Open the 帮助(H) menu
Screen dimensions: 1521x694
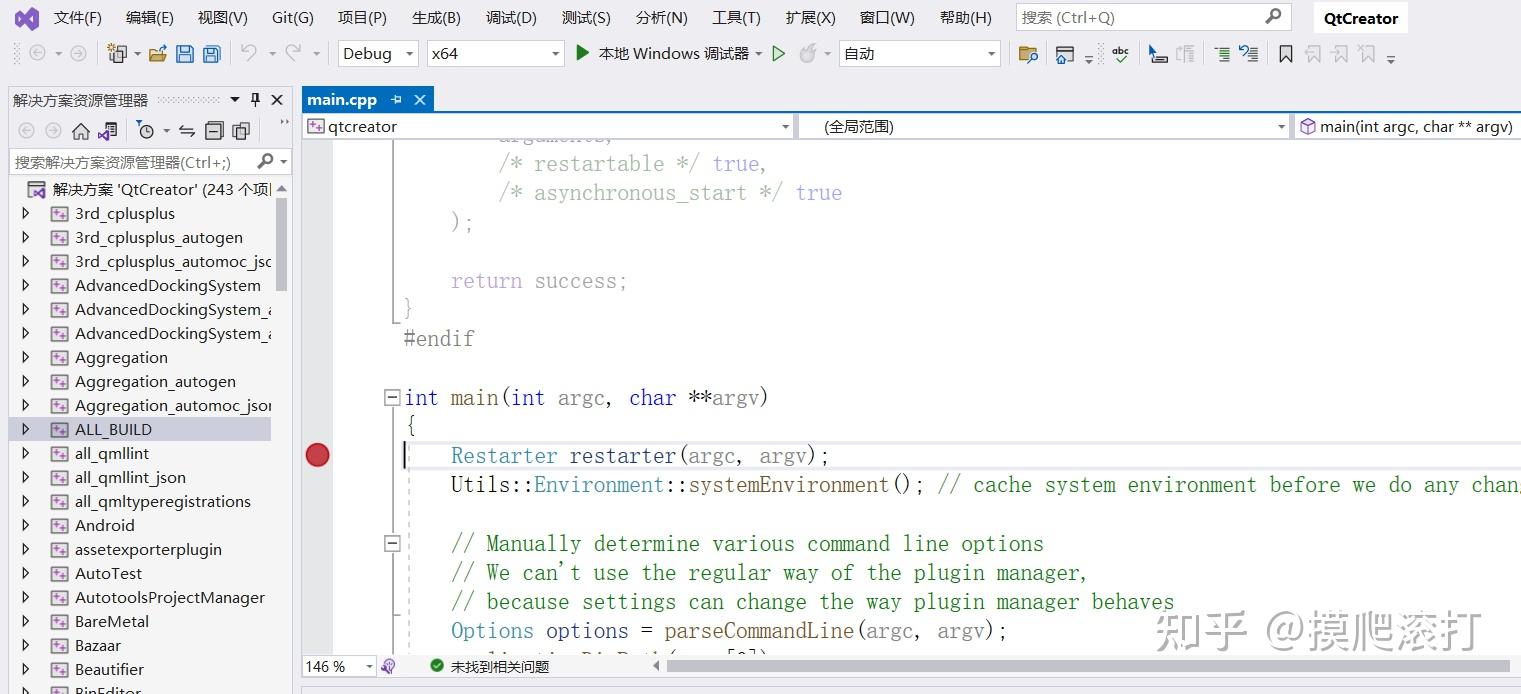tap(966, 18)
